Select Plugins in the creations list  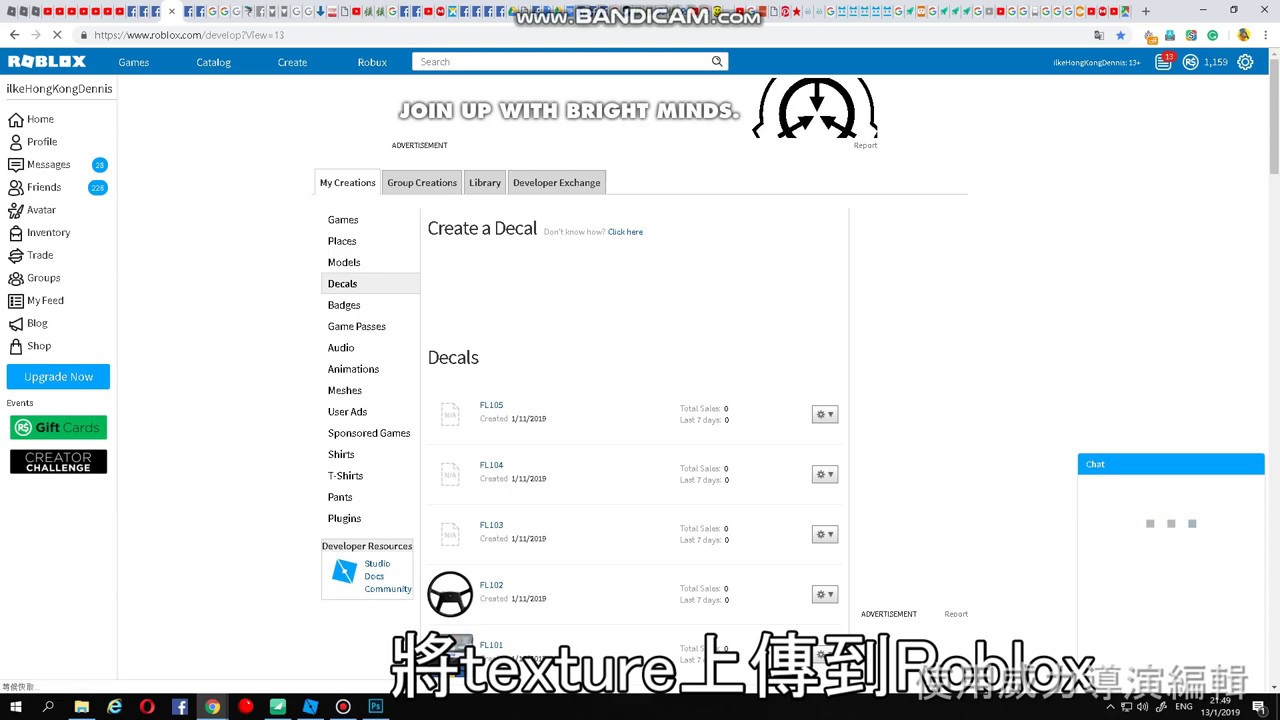[x=345, y=518]
